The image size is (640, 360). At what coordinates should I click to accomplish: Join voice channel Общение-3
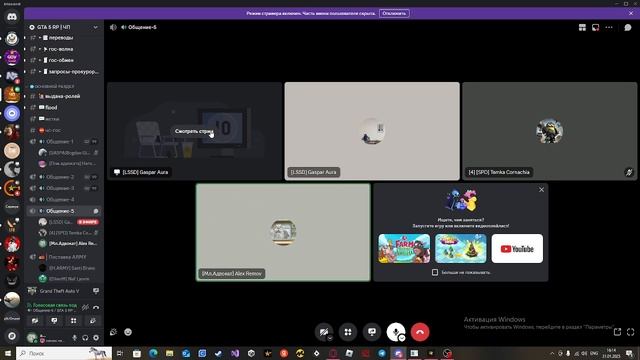click(x=63, y=188)
